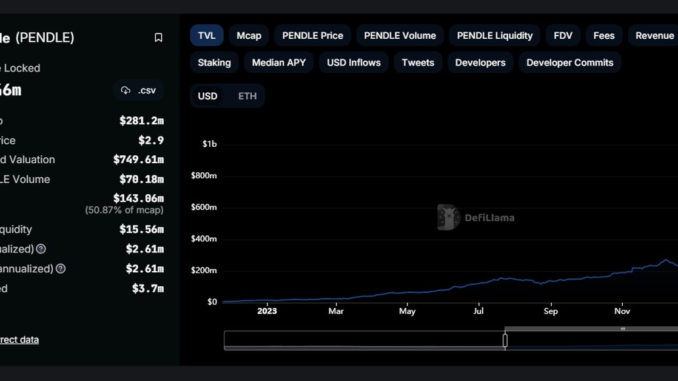678x381 pixels.
Task: Show the Developers chart metric
Action: pos(480,63)
